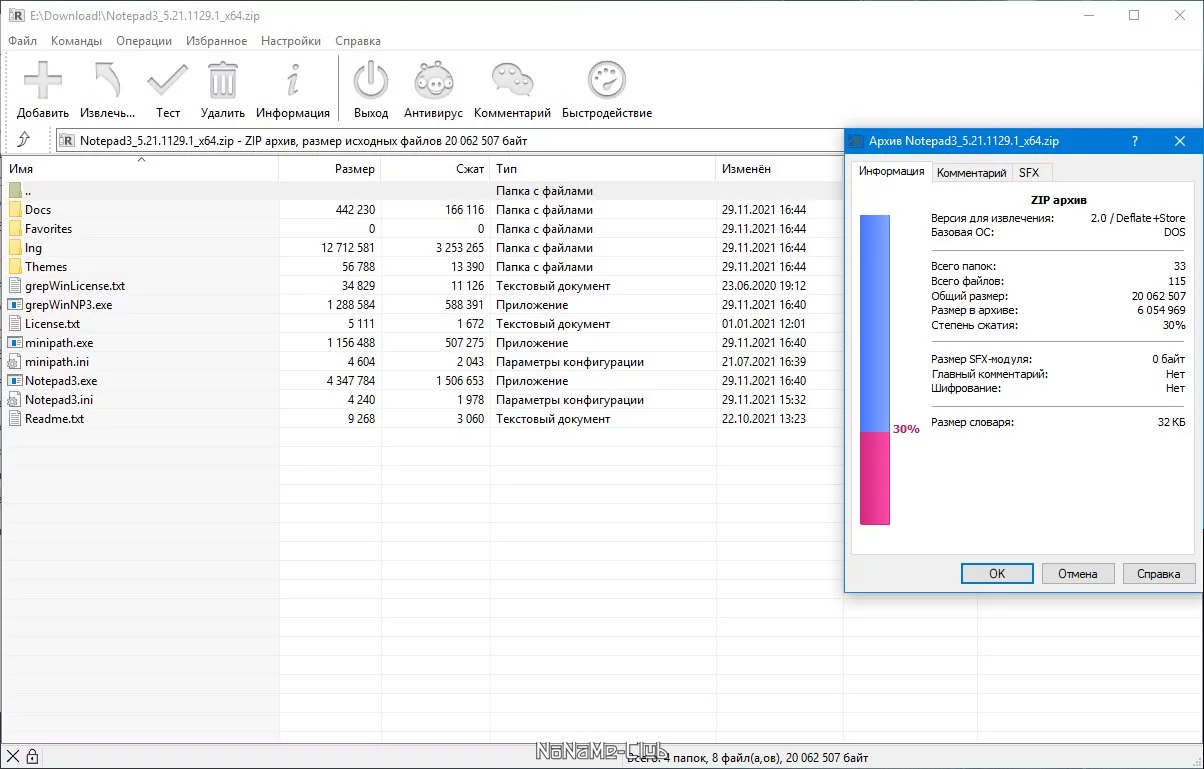Open the Справка menu
Screen dimensions: 1204x769
click(x=358, y=41)
